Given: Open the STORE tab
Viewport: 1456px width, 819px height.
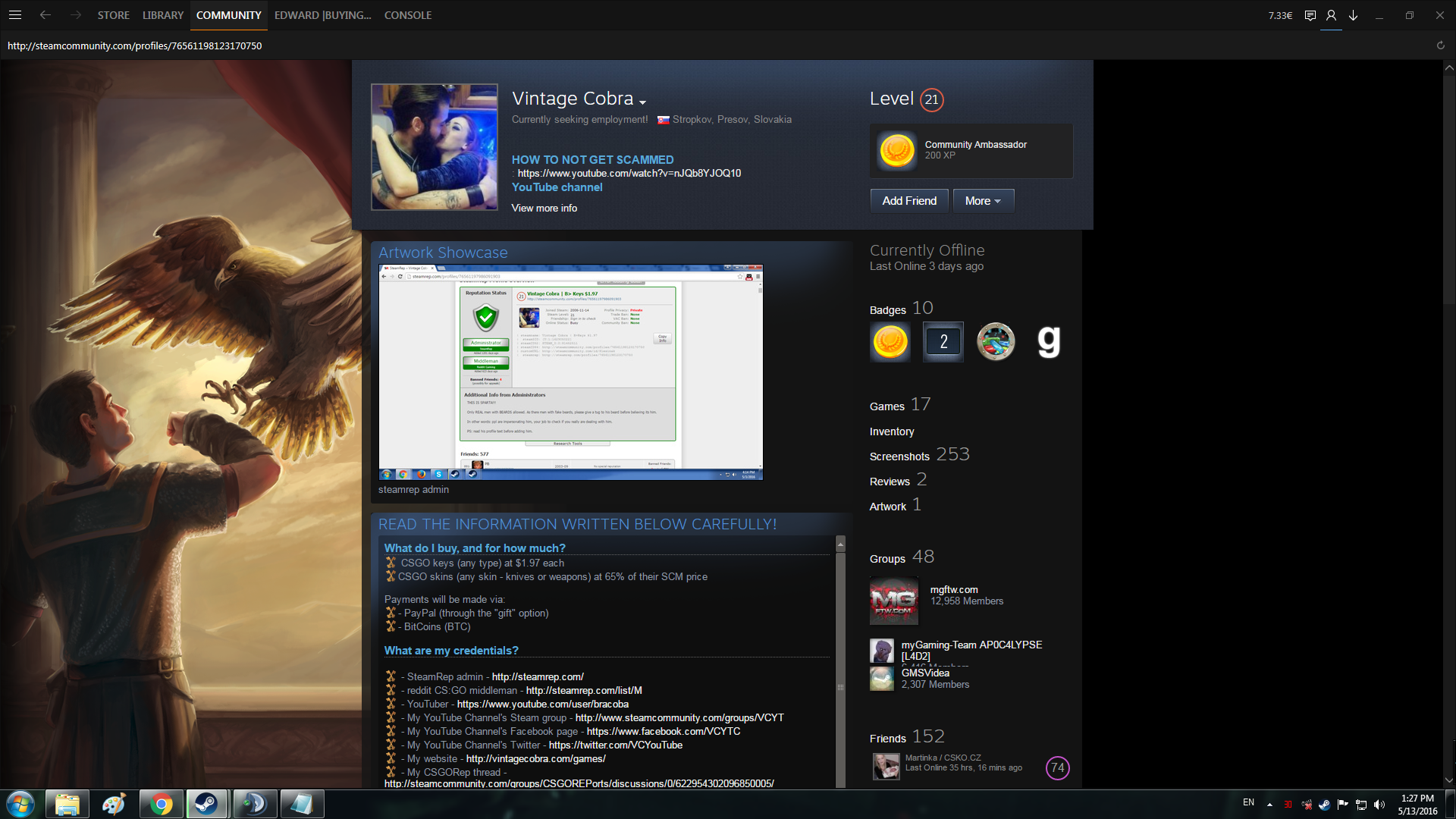Looking at the screenshot, I should click(x=113, y=15).
